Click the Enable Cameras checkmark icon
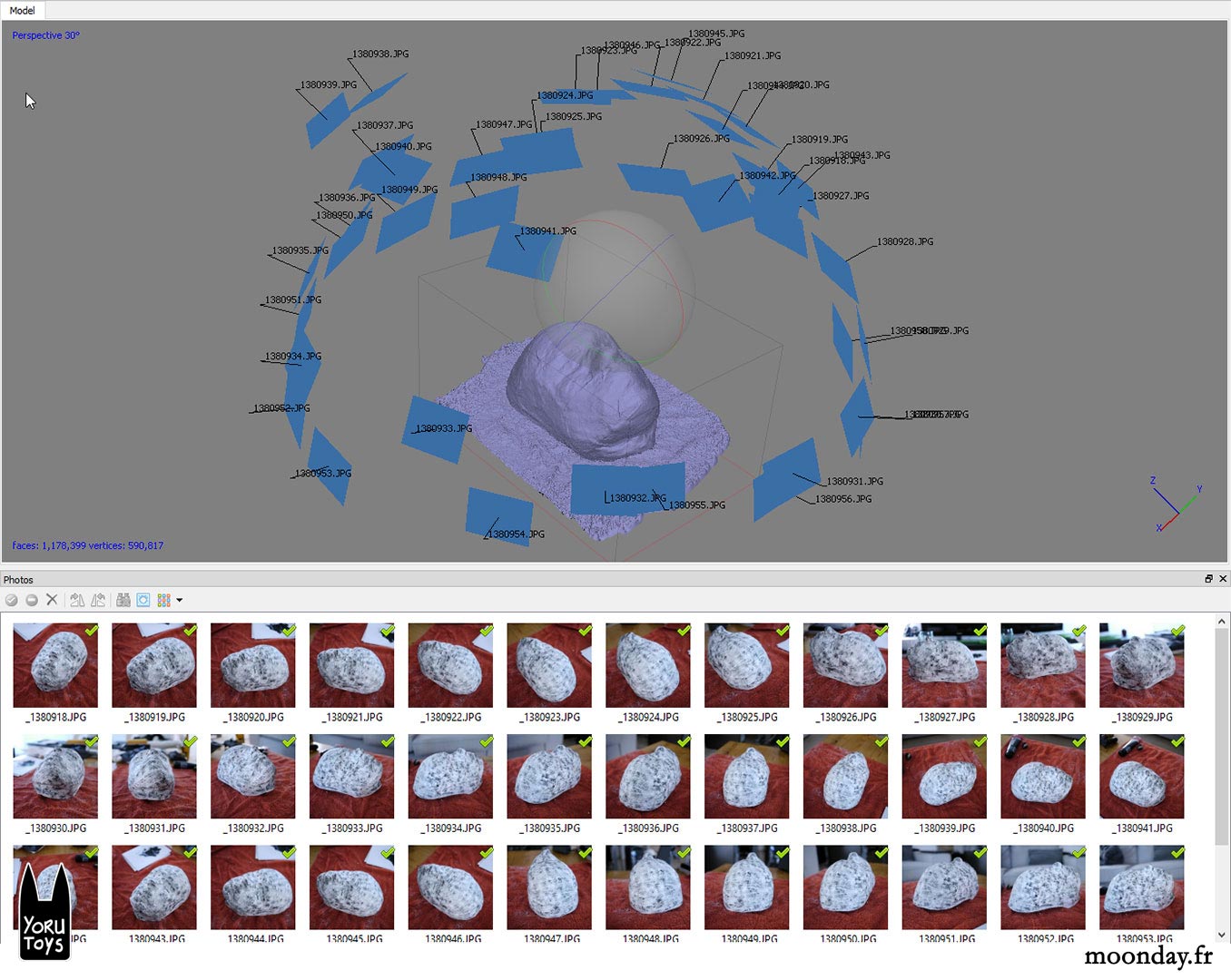The height and width of the screenshot is (980, 1231). click(12, 600)
